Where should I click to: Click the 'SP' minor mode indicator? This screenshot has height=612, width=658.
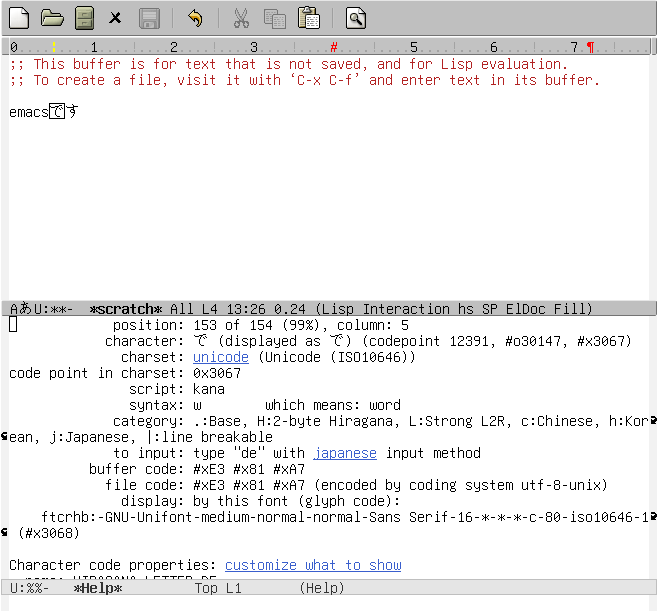[x=490, y=309]
